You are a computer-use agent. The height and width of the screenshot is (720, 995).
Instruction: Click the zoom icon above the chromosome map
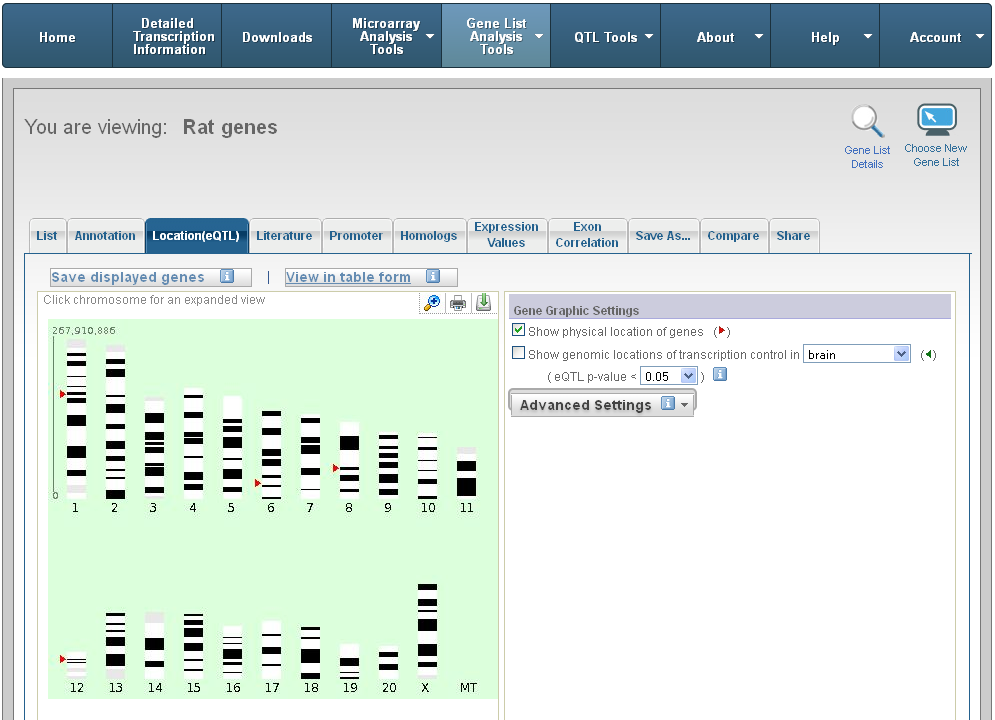pos(432,303)
